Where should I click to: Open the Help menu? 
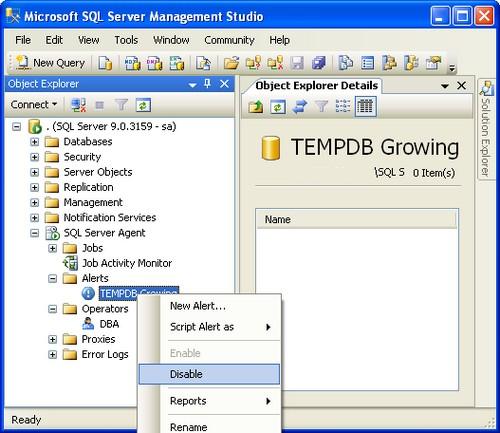coord(279,40)
